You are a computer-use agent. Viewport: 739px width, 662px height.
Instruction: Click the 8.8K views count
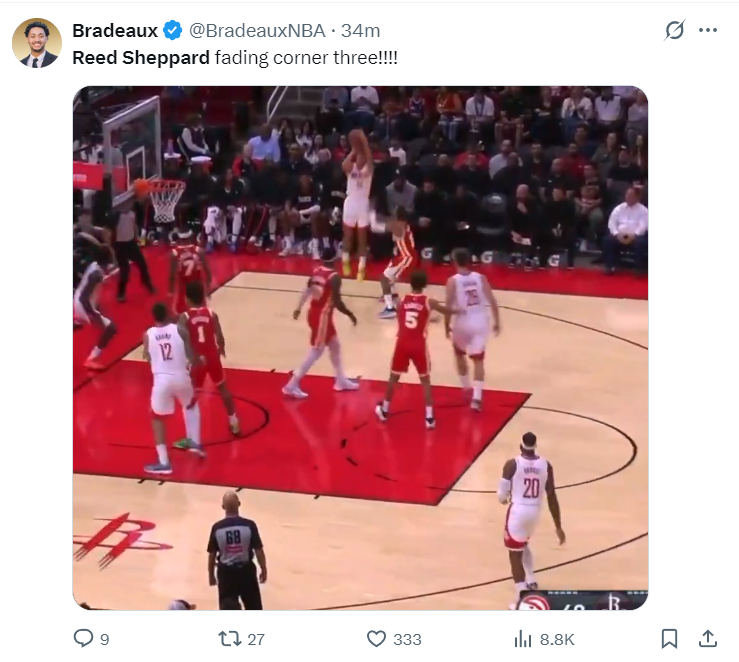tap(557, 639)
